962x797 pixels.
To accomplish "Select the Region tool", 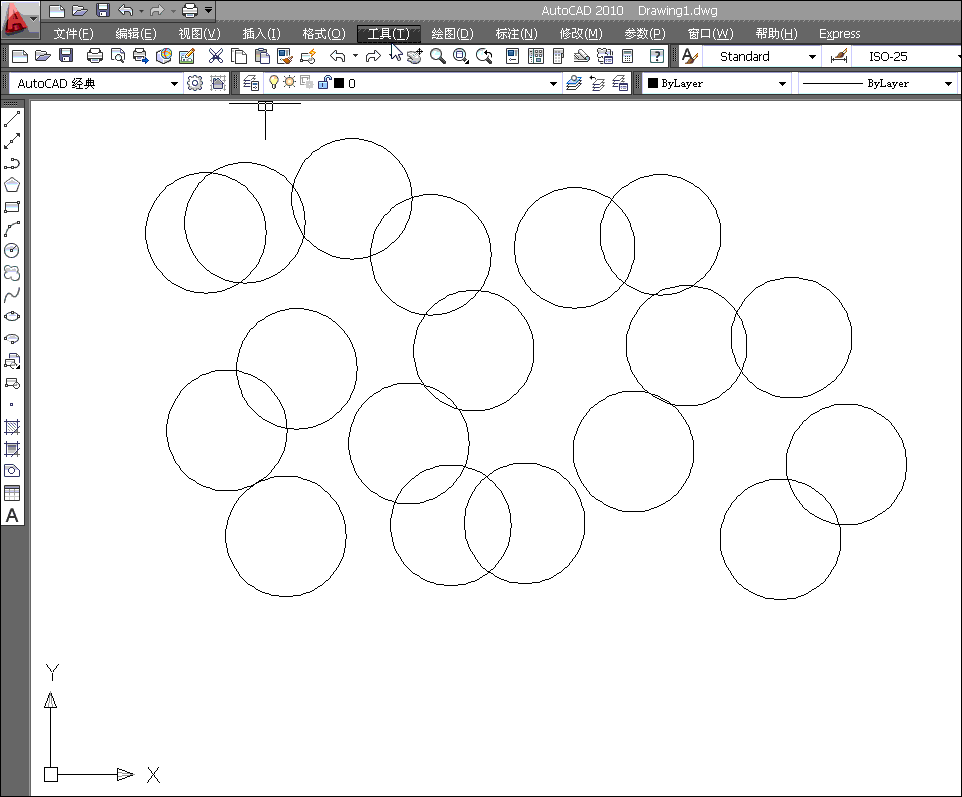I will [x=12, y=471].
